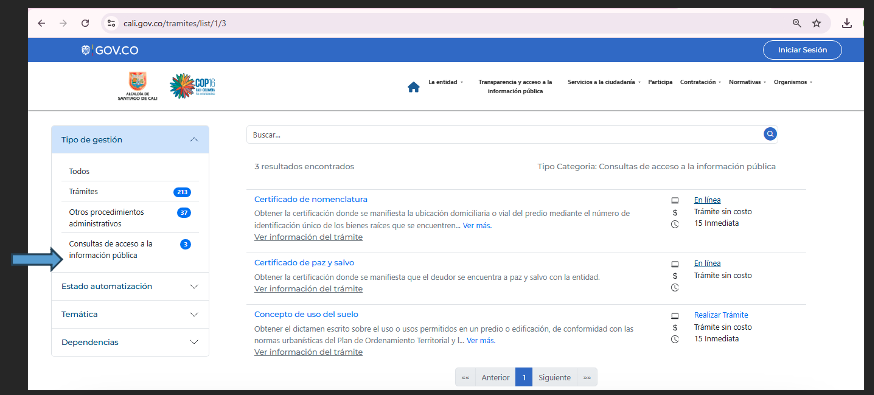Bookmark this page with the star icon

click(x=817, y=23)
